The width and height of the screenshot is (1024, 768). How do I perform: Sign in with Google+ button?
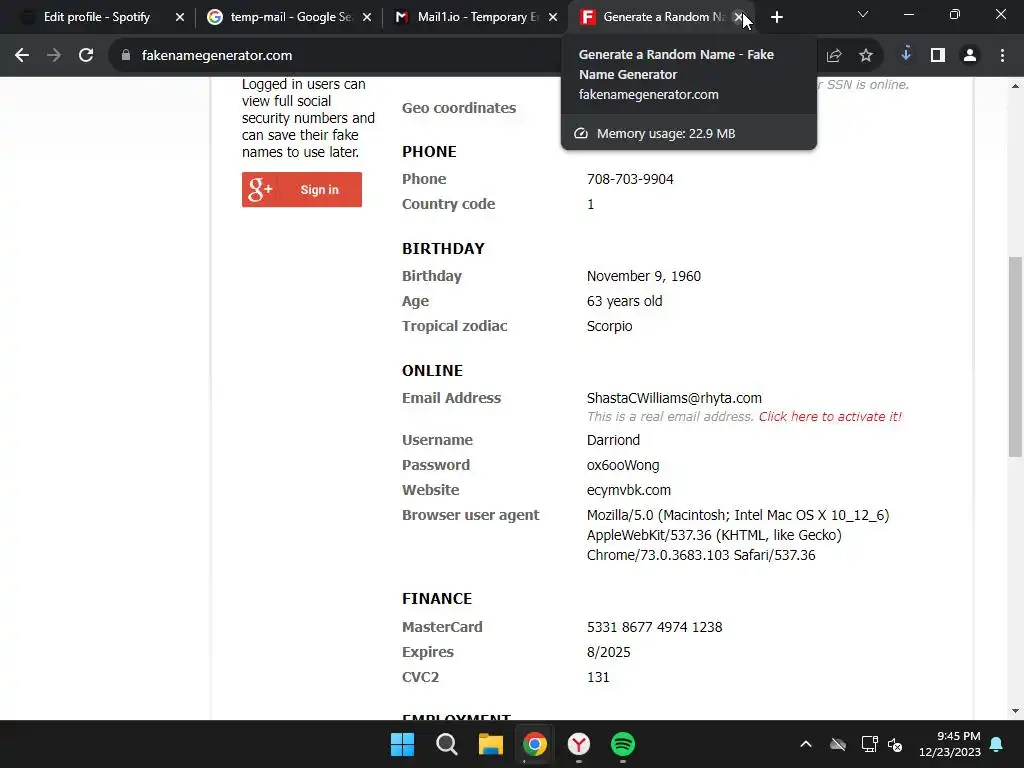(302, 189)
